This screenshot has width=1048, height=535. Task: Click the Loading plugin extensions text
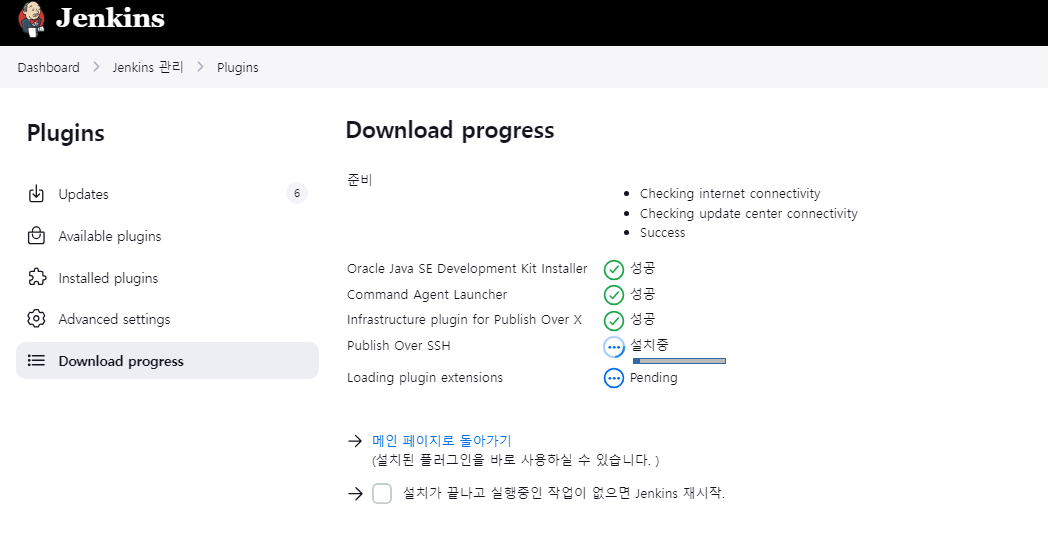(x=425, y=378)
